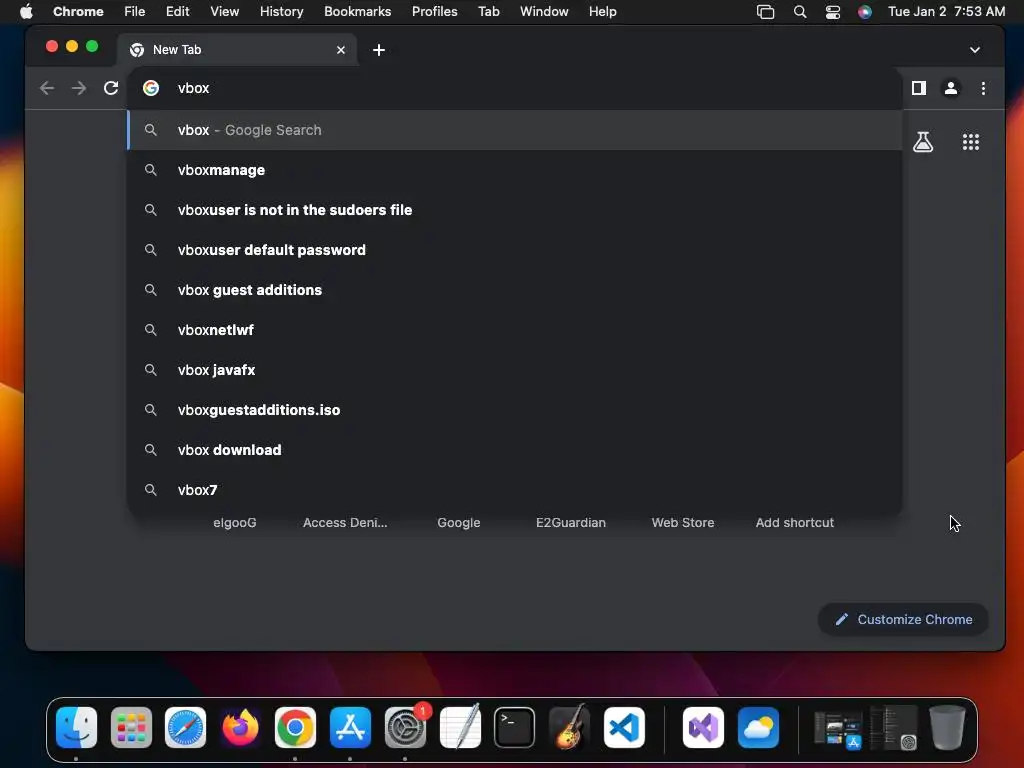Go back with the back arrow
This screenshot has width=1024, height=768.
(46, 88)
